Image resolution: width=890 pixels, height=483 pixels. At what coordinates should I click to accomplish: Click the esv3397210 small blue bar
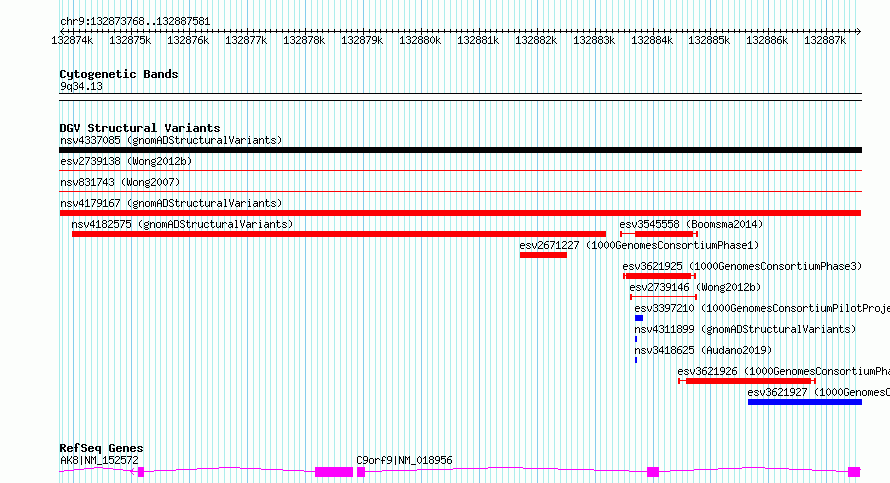639,318
